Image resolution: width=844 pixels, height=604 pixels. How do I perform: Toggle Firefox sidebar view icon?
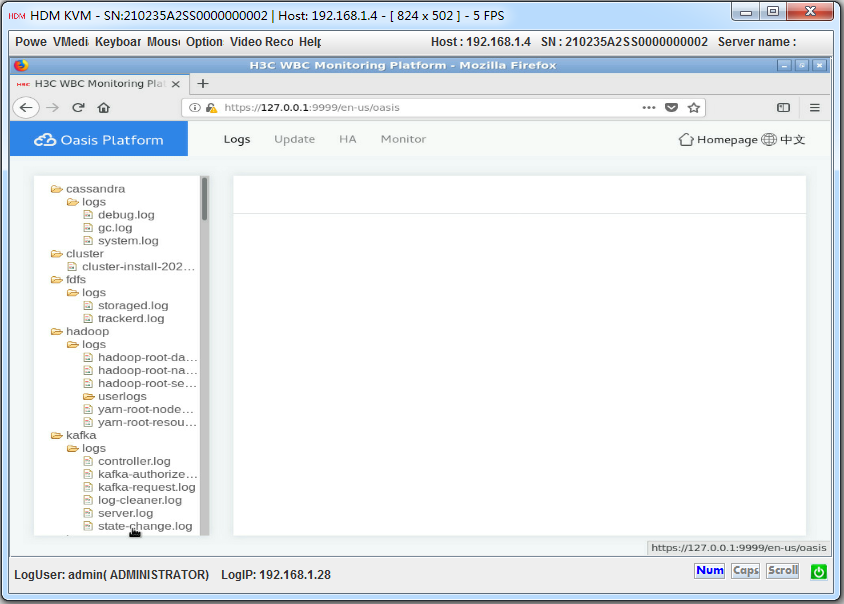click(x=783, y=108)
